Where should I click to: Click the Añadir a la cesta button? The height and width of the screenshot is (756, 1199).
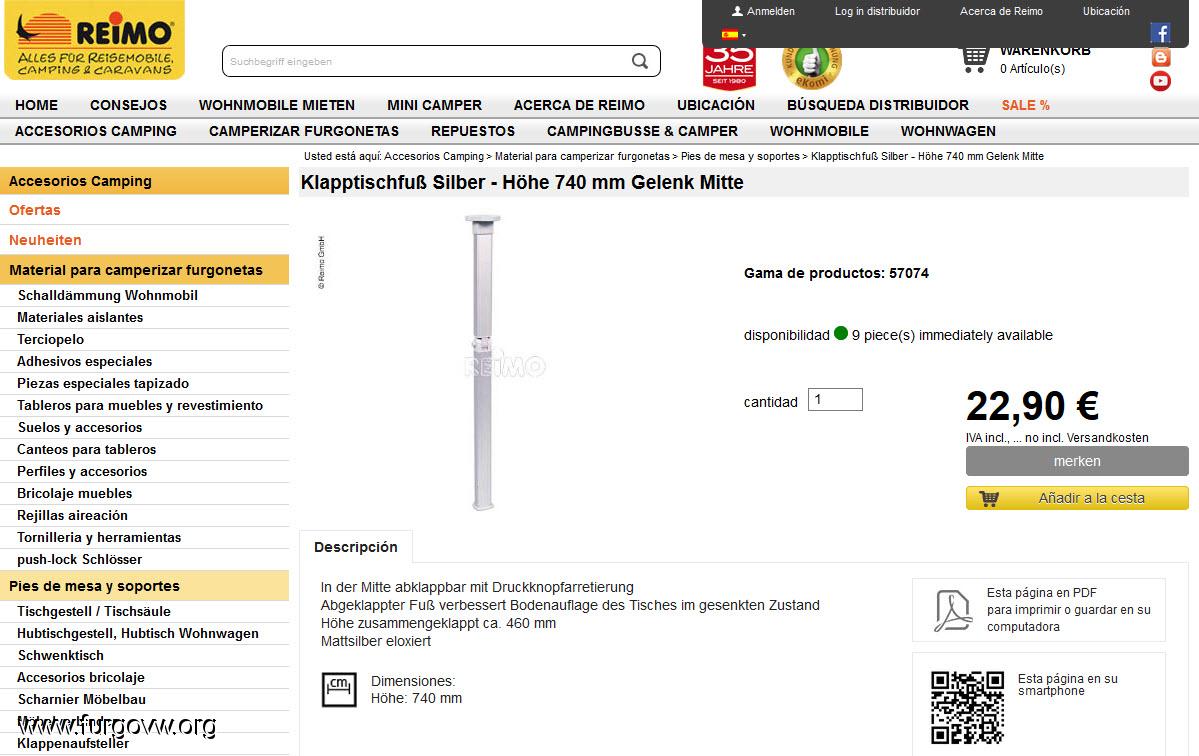tap(1077, 498)
